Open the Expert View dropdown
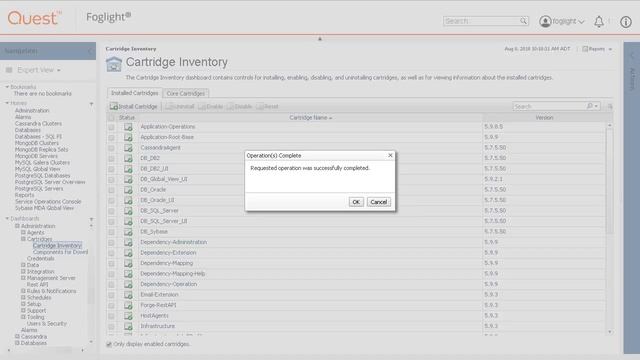 click(39, 70)
